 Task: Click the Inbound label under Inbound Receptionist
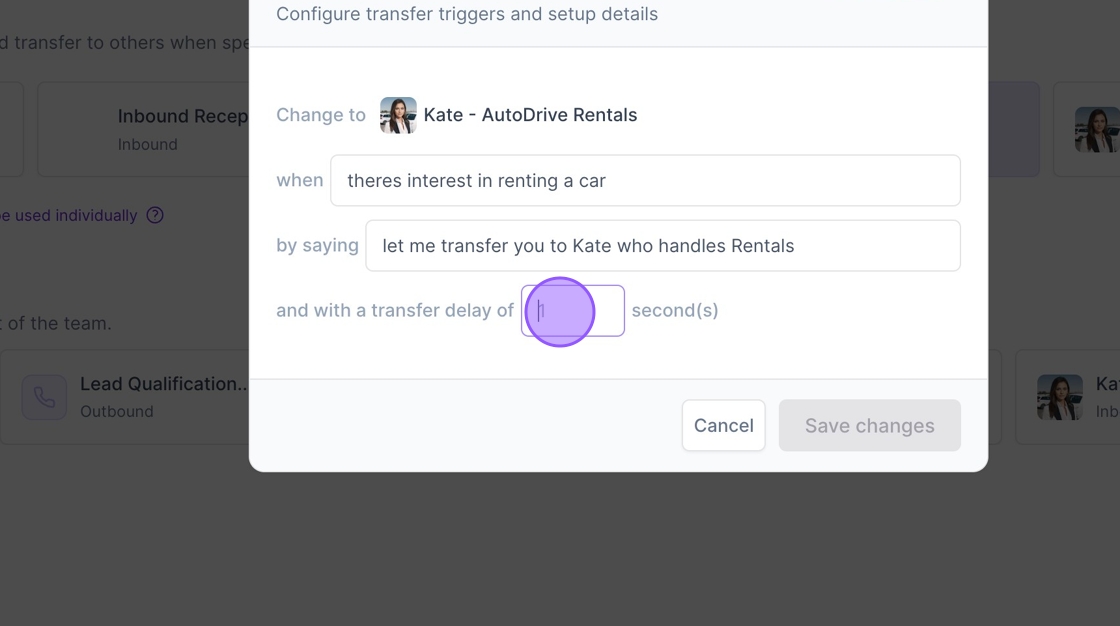click(x=147, y=144)
